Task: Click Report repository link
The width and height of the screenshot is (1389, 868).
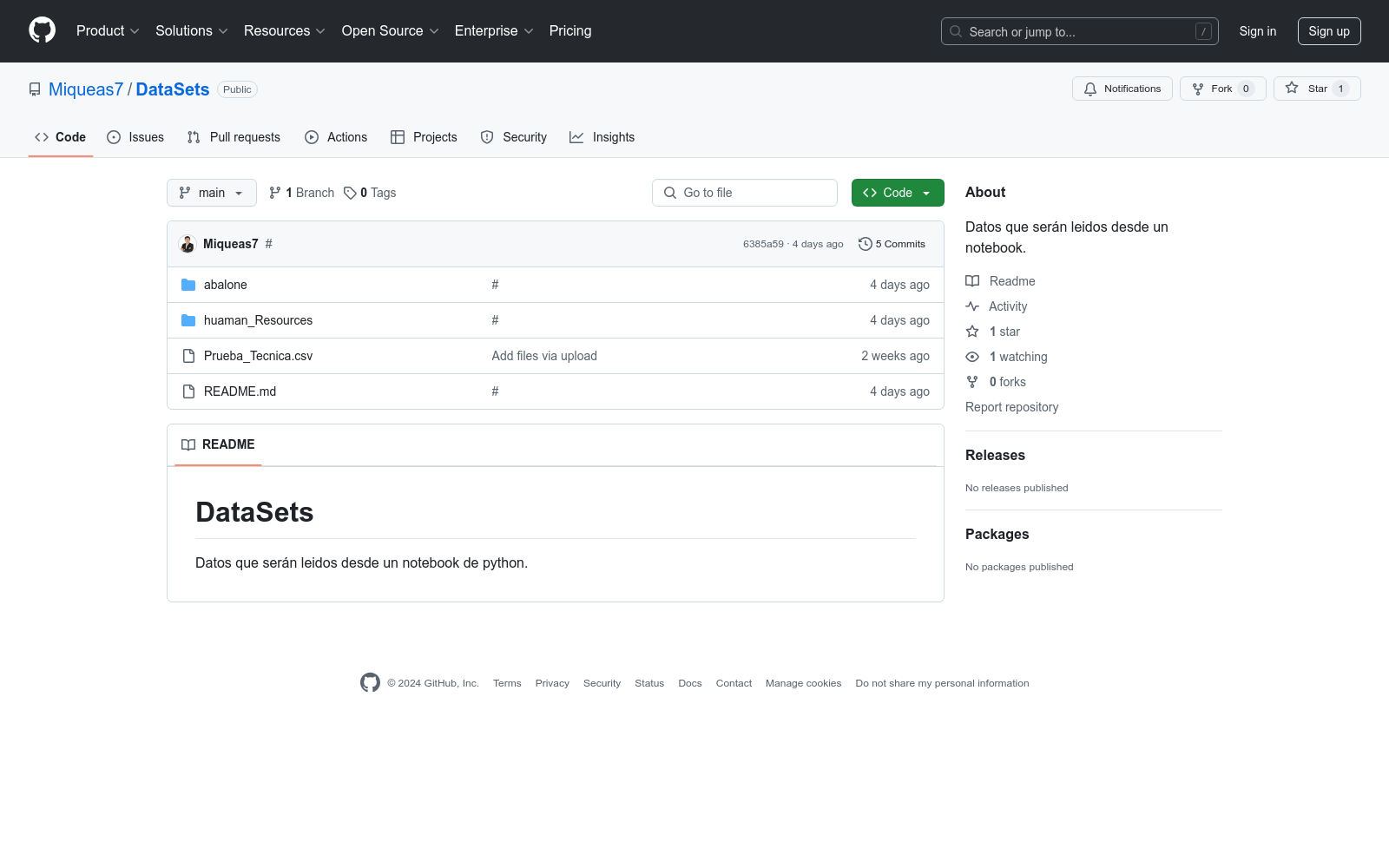Action: tap(1012, 407)
